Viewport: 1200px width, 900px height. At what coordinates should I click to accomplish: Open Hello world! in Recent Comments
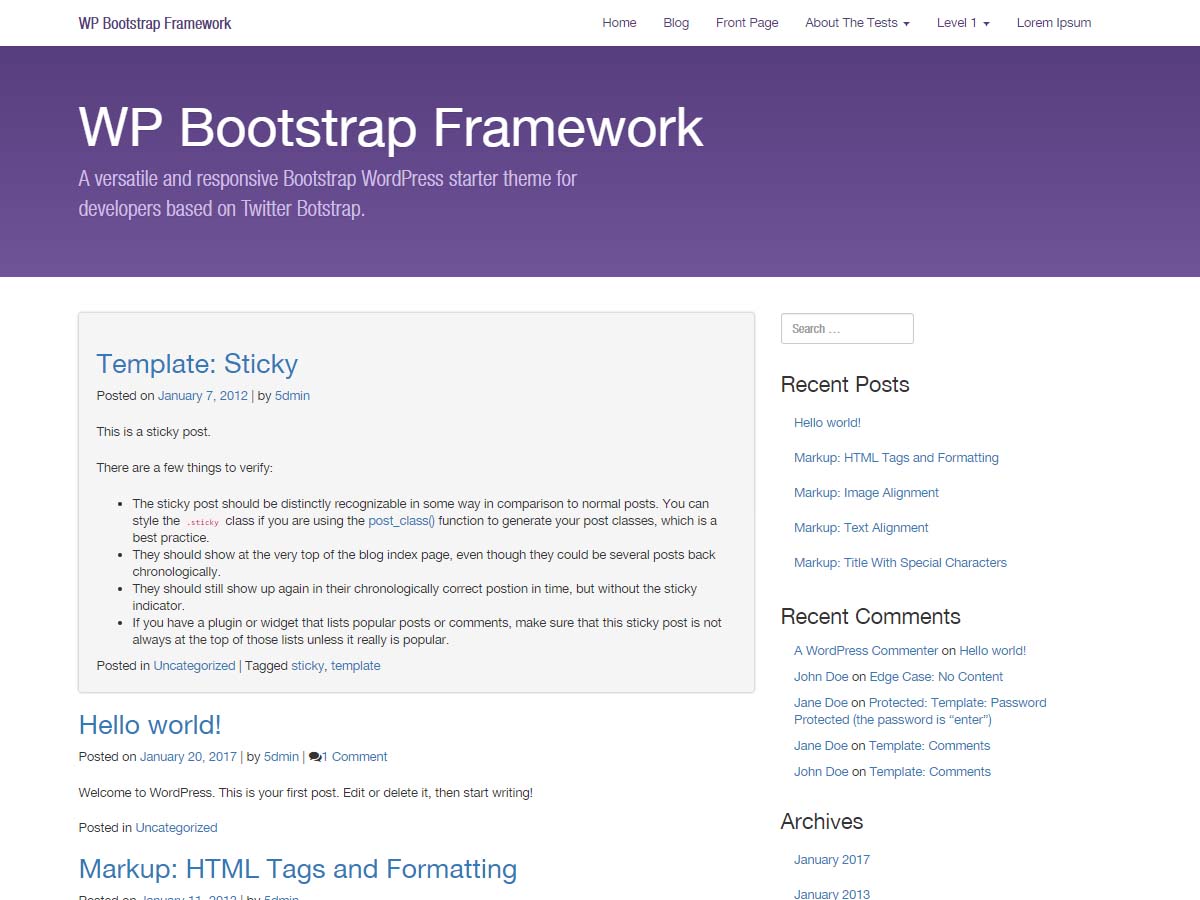tap(992, 651)
